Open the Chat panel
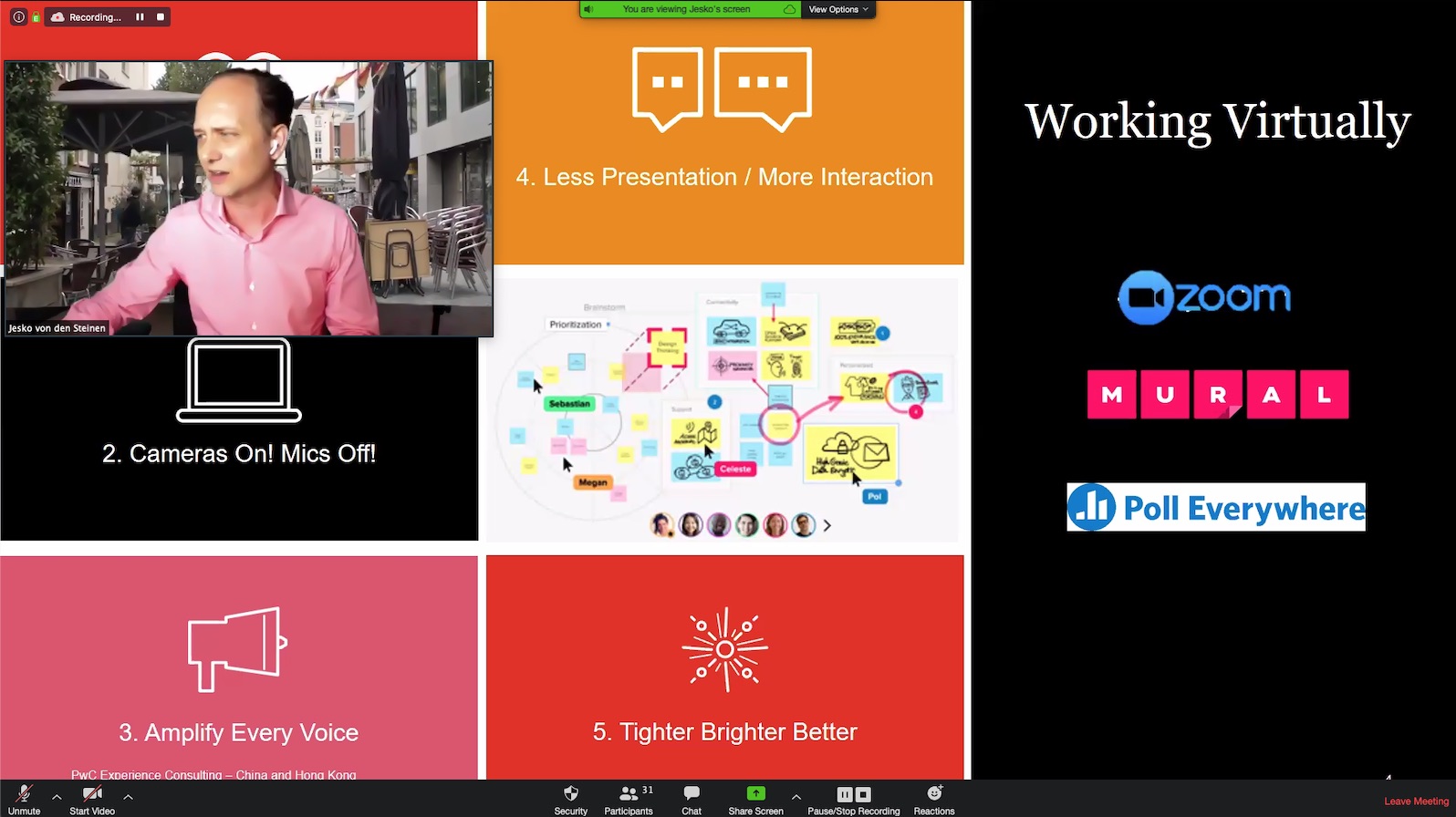This screenshot has height=817, width=1456. pyautogui.click(x=692, y=799)
